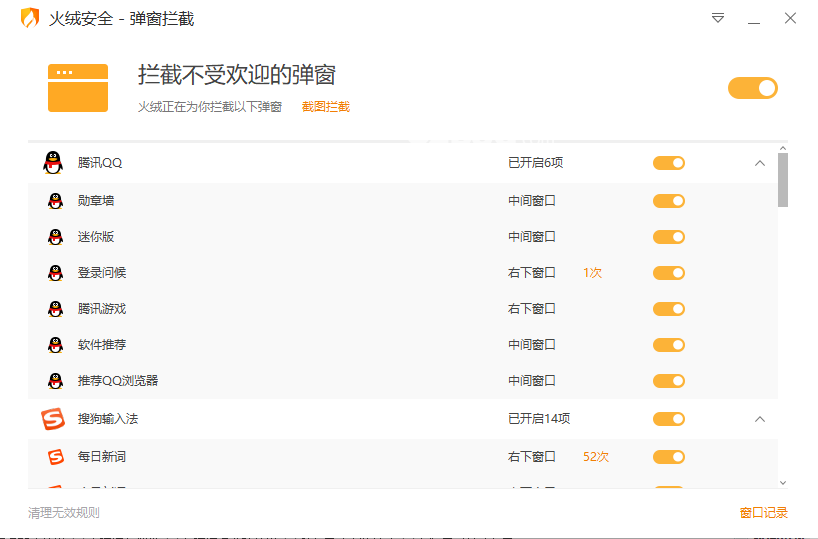
Task: Click the penguin icon beside 腾讯游戏
Action: (55, 309)
